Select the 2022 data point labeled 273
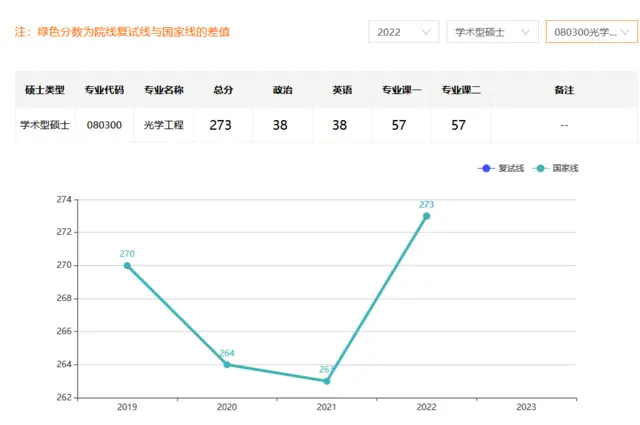Viewport: 640px width, 425px height. pos(427,216)
